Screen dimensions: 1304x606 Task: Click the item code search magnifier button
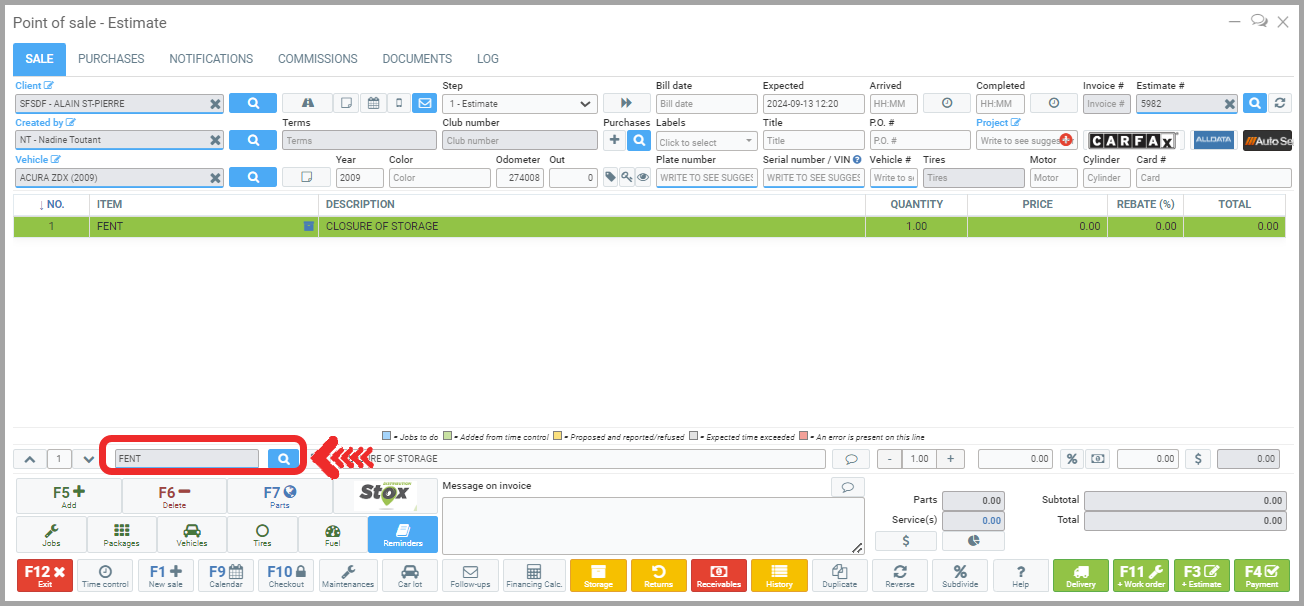[283, 458]
